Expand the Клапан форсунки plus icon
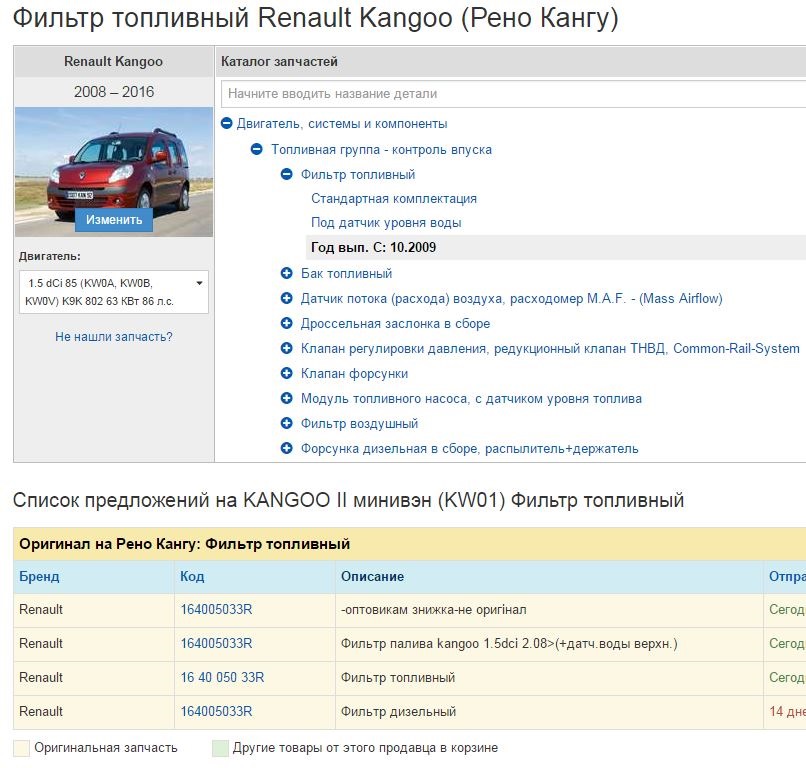The width and height of the screenshot is (806, 768). 286,373
